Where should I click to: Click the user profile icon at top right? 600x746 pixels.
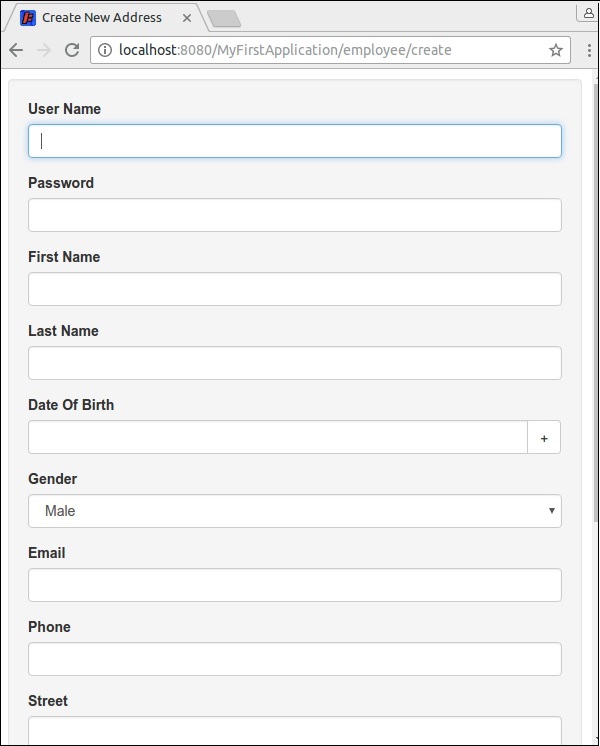click(585, 12)
